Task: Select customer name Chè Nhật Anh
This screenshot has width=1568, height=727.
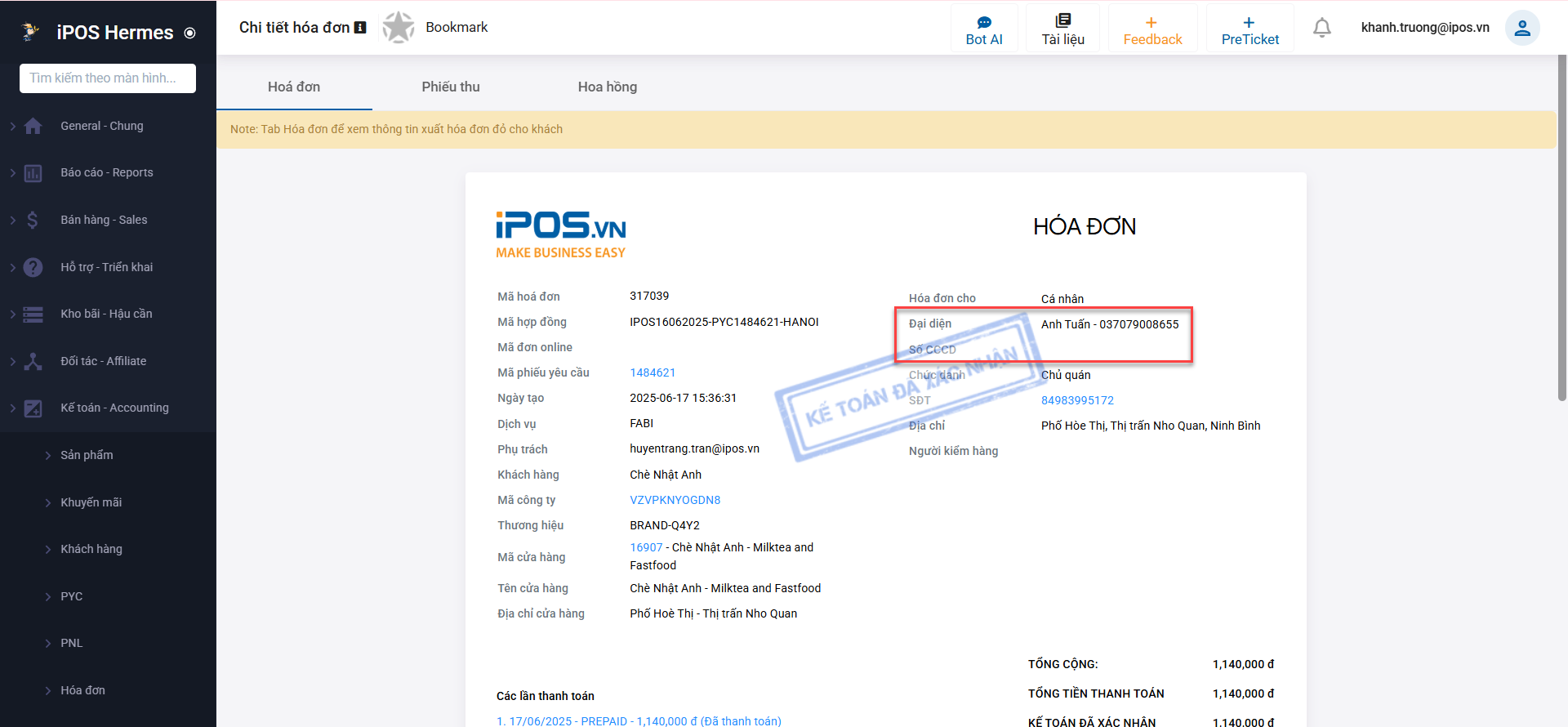Action: tap(666, 475)
